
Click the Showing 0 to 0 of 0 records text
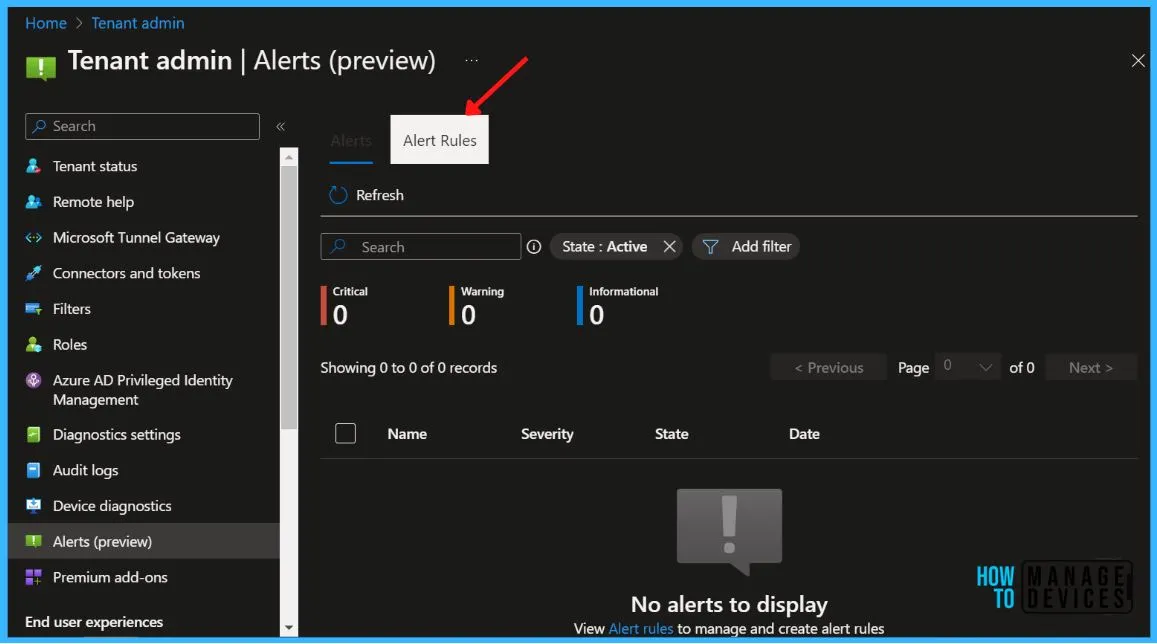pos(409,367)
